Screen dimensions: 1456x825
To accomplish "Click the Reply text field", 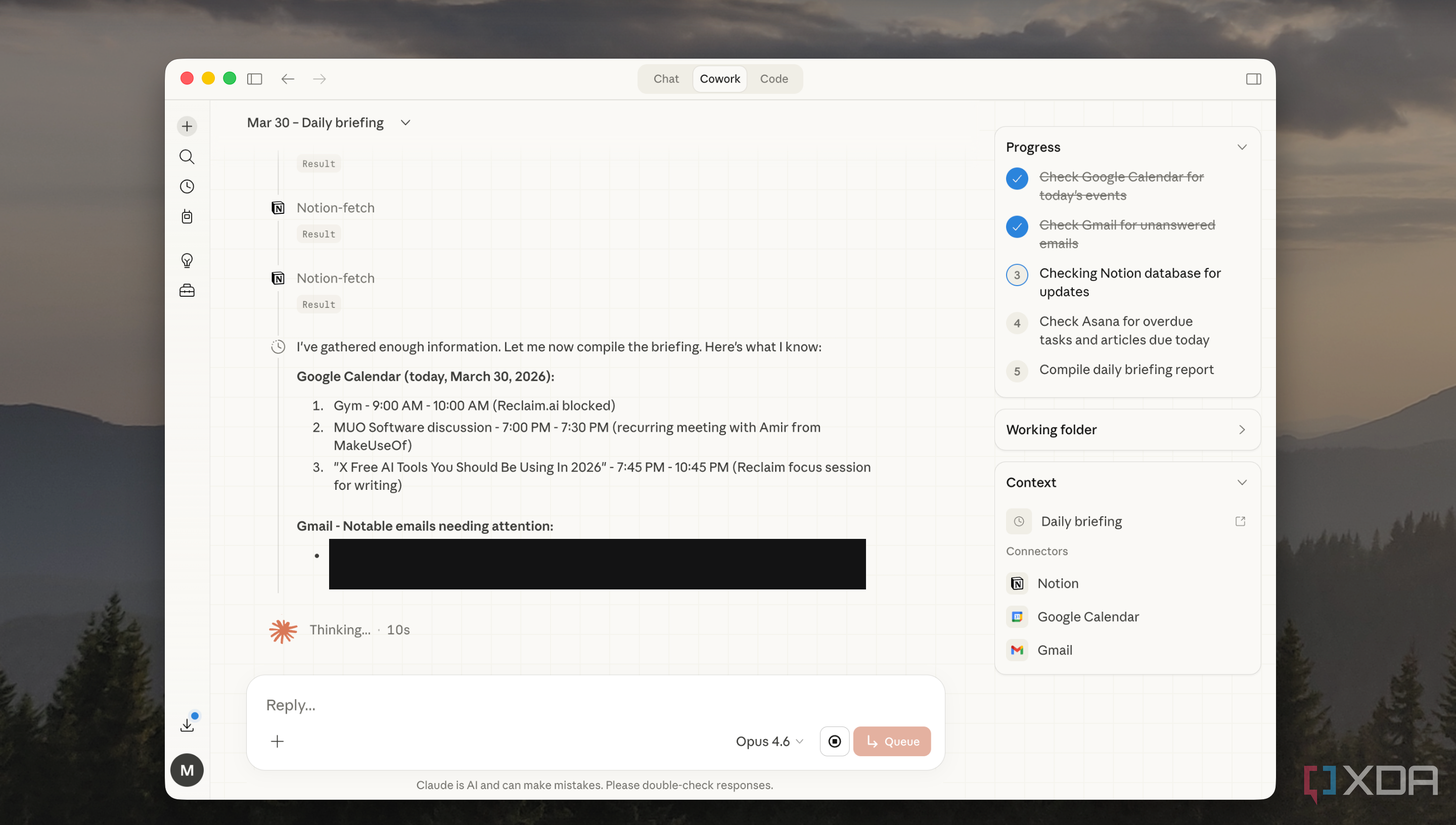I will point(595,705).
